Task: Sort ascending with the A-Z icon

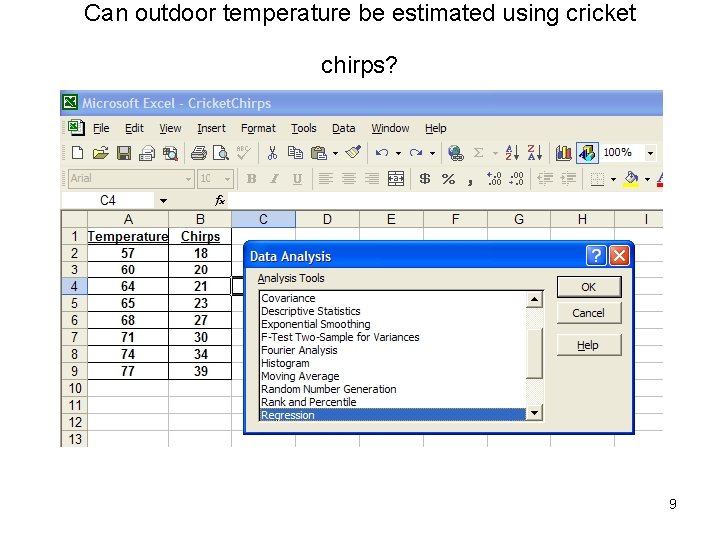Action: [512, 153]
